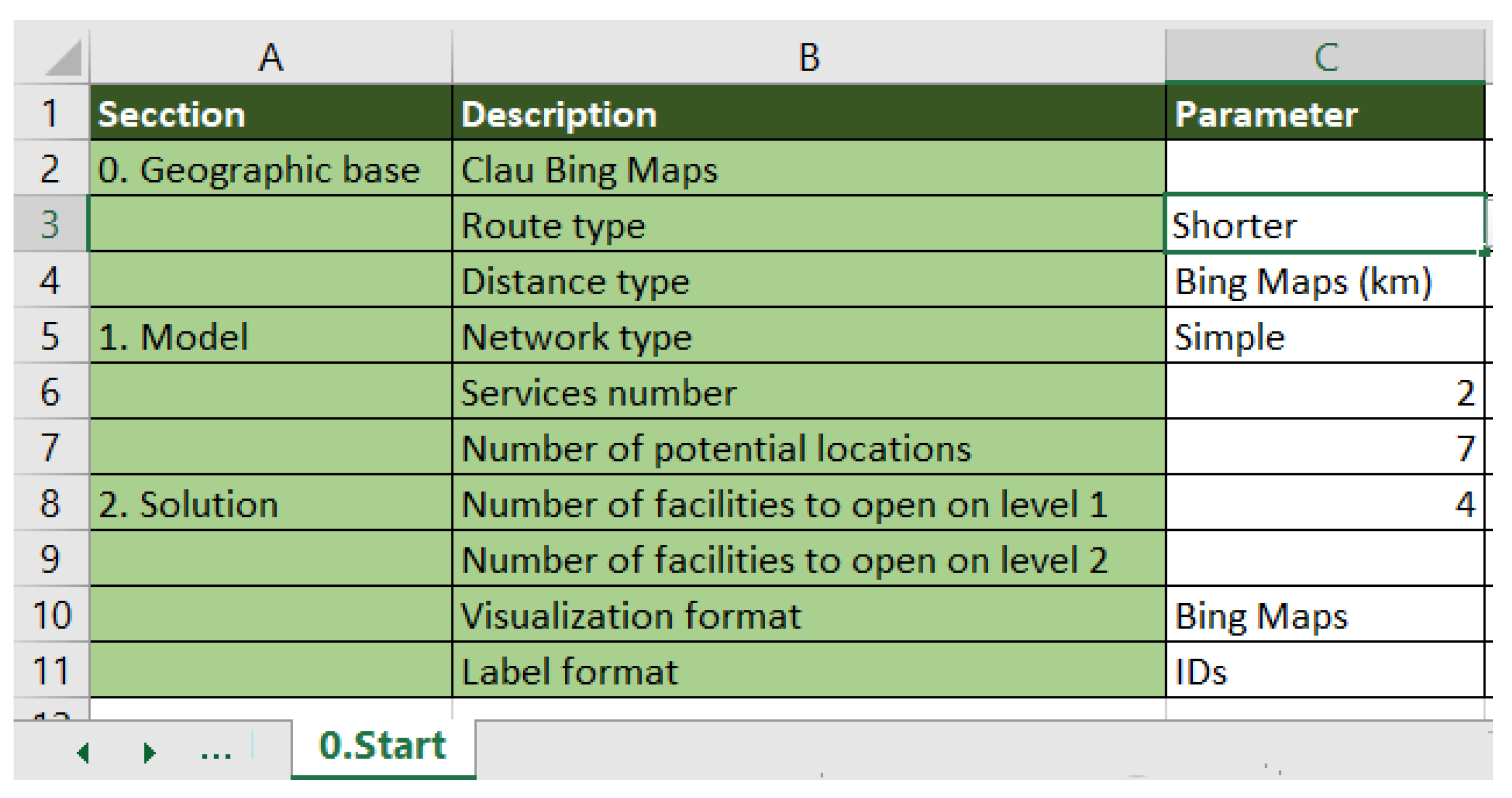Click Services number value cell
Screen dimensions: 1512x798
point(1325,391)
